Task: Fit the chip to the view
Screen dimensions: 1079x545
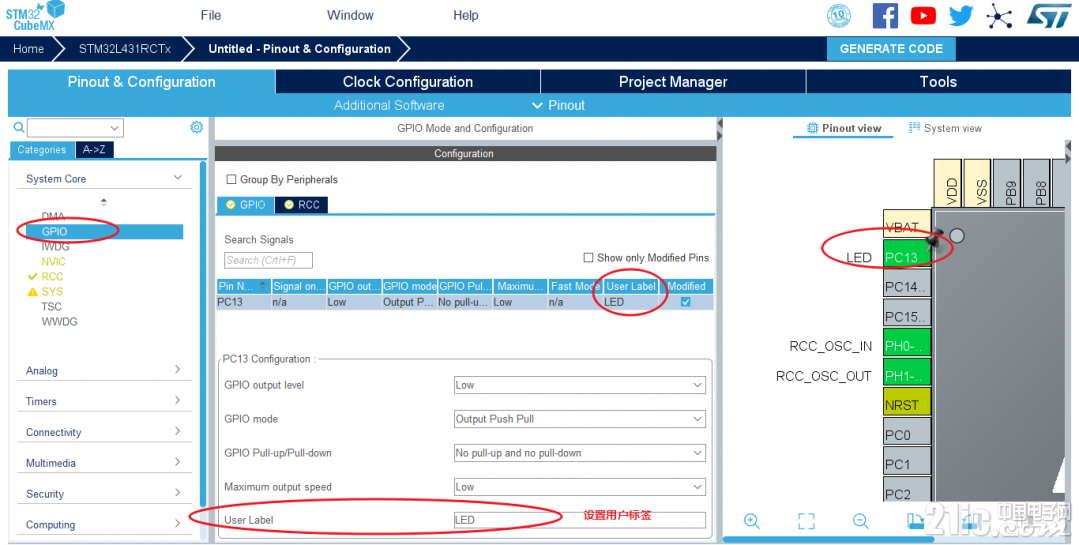Action: (806, 521)
